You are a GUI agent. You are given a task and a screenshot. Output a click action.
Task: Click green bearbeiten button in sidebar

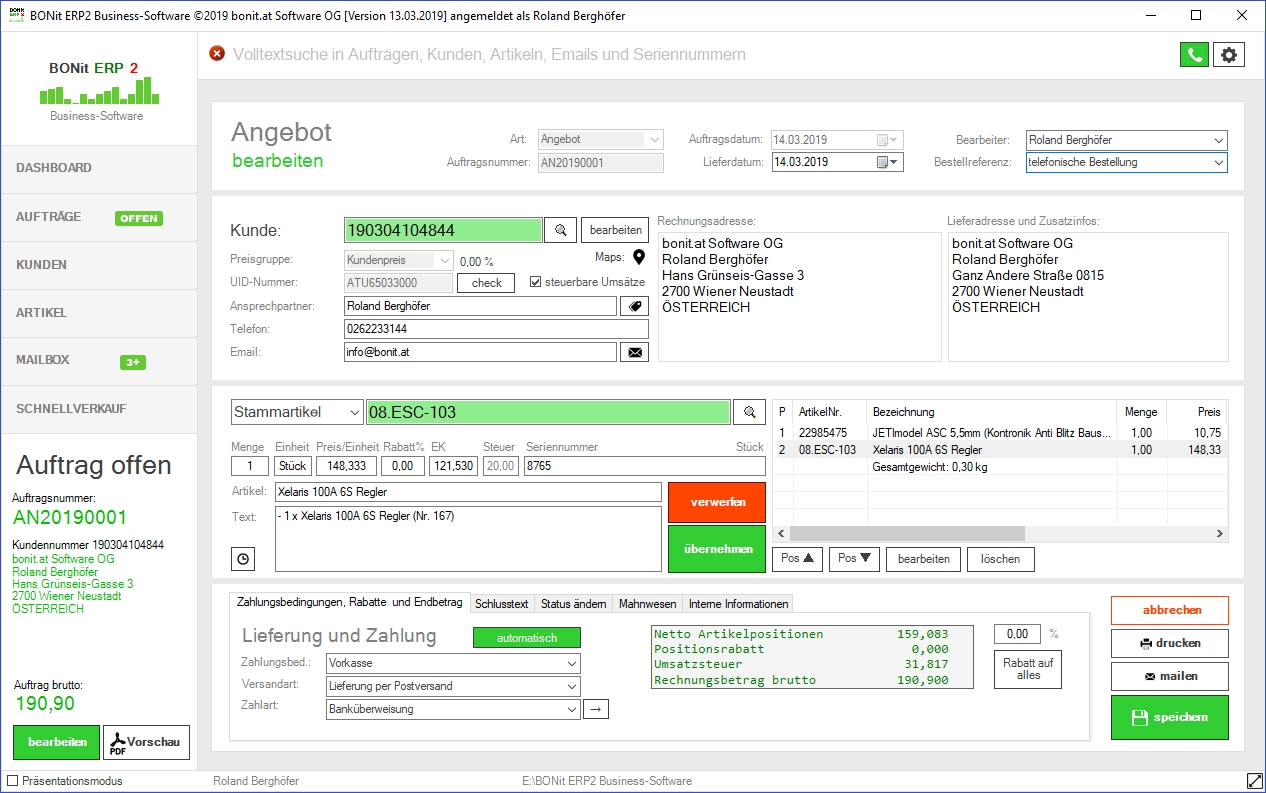pos(56,743)
